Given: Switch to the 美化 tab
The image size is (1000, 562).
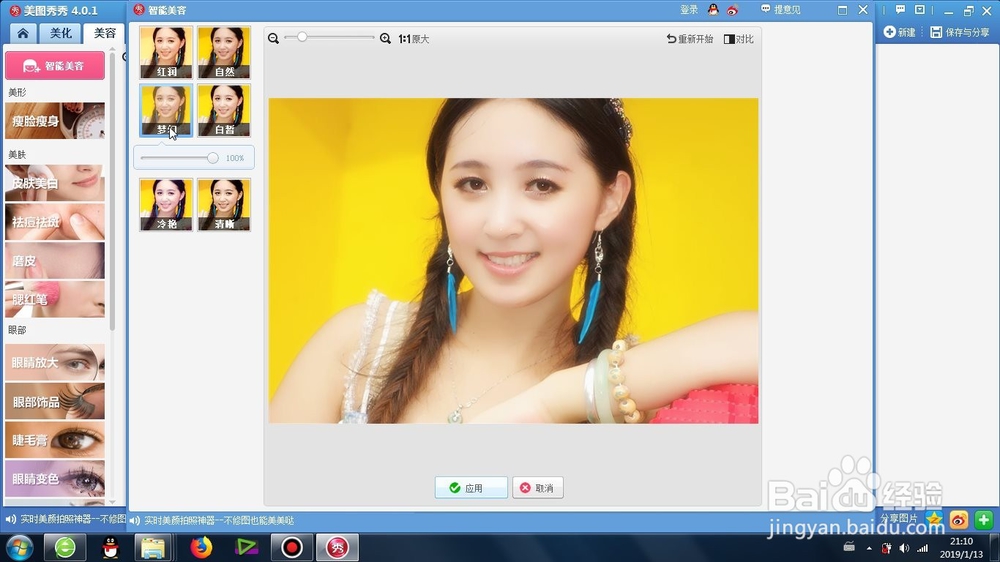Looking at the screenshot, I should pyautogui.click(x=61, y=33).
